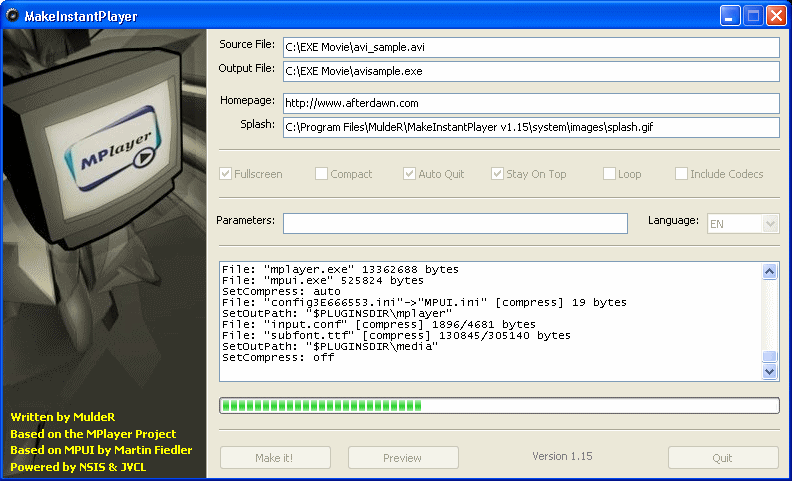Close the MakeInstantPlayer window
The image size is (792, 481).
(x=776, y=16)
